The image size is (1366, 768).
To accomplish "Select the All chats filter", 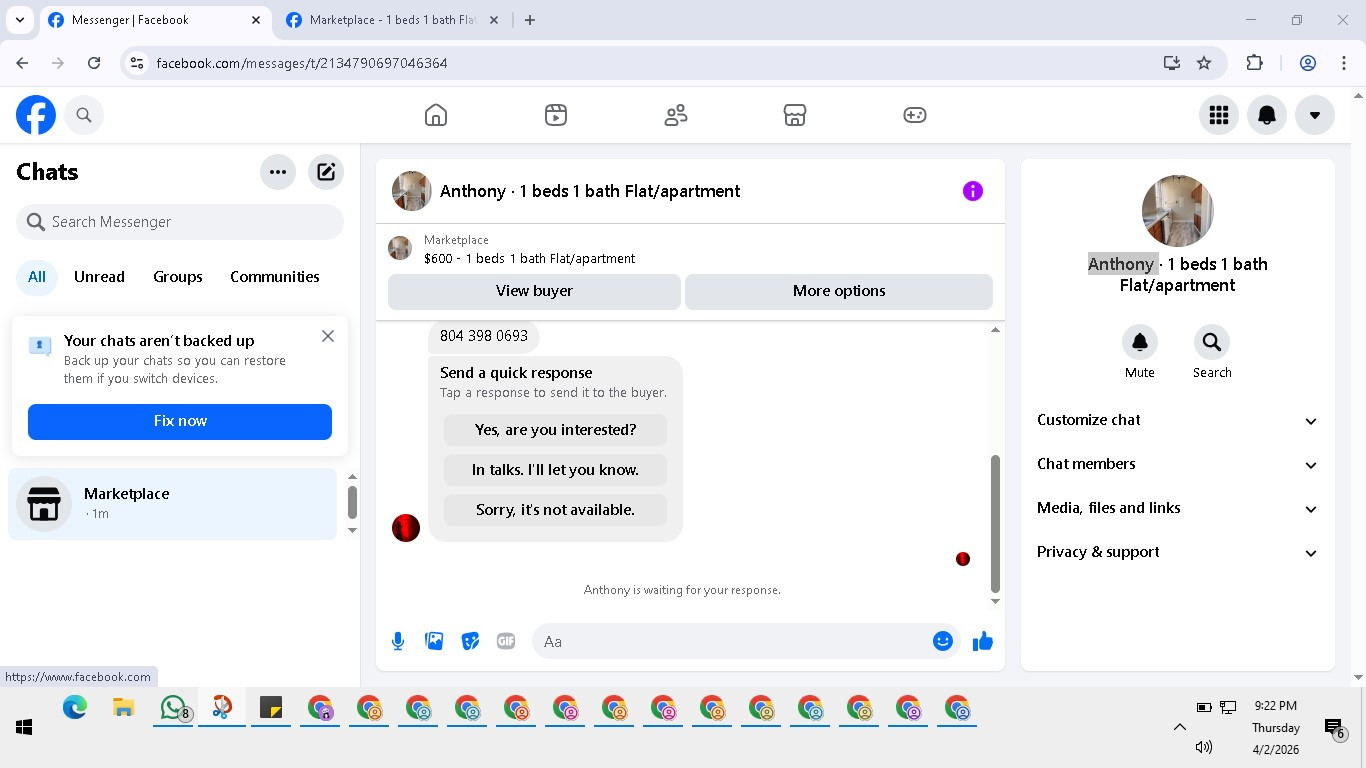I will [x=37, y=277].
